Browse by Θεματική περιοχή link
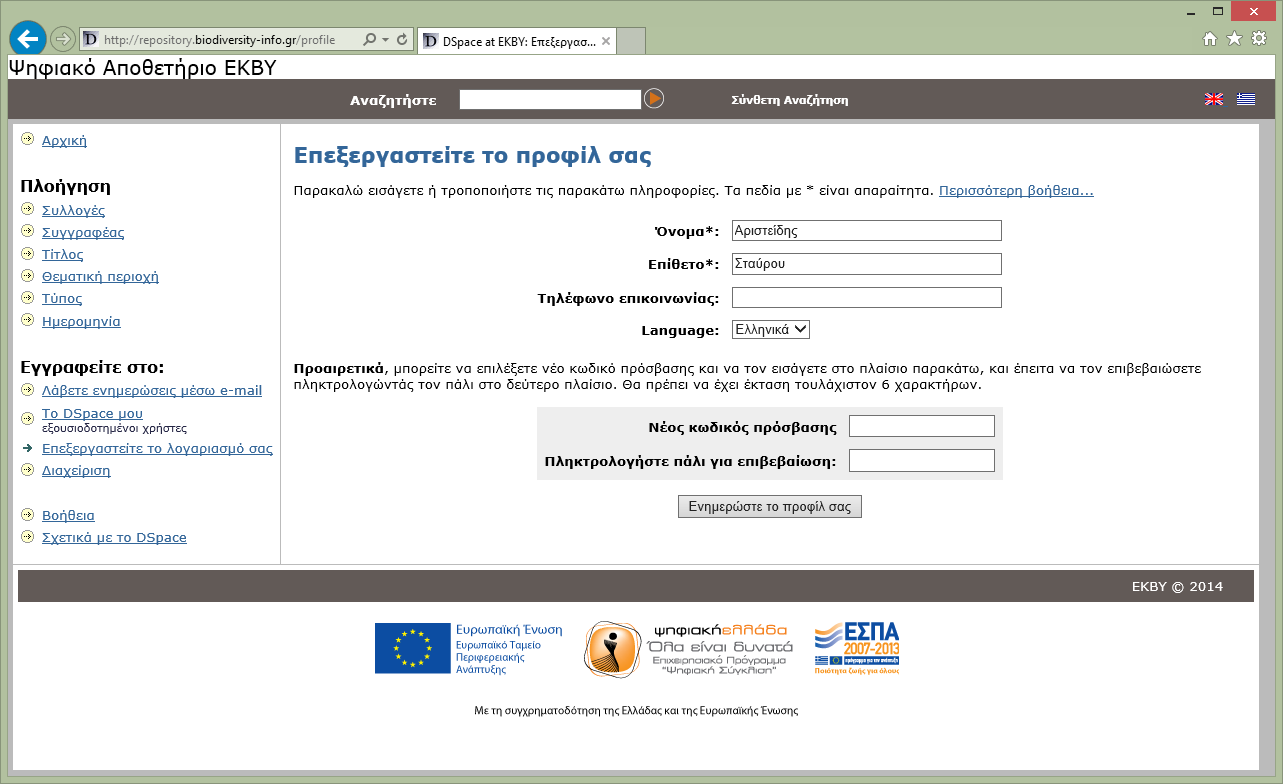The height and width of the screenshot is (784, 1283). point(100,276)
